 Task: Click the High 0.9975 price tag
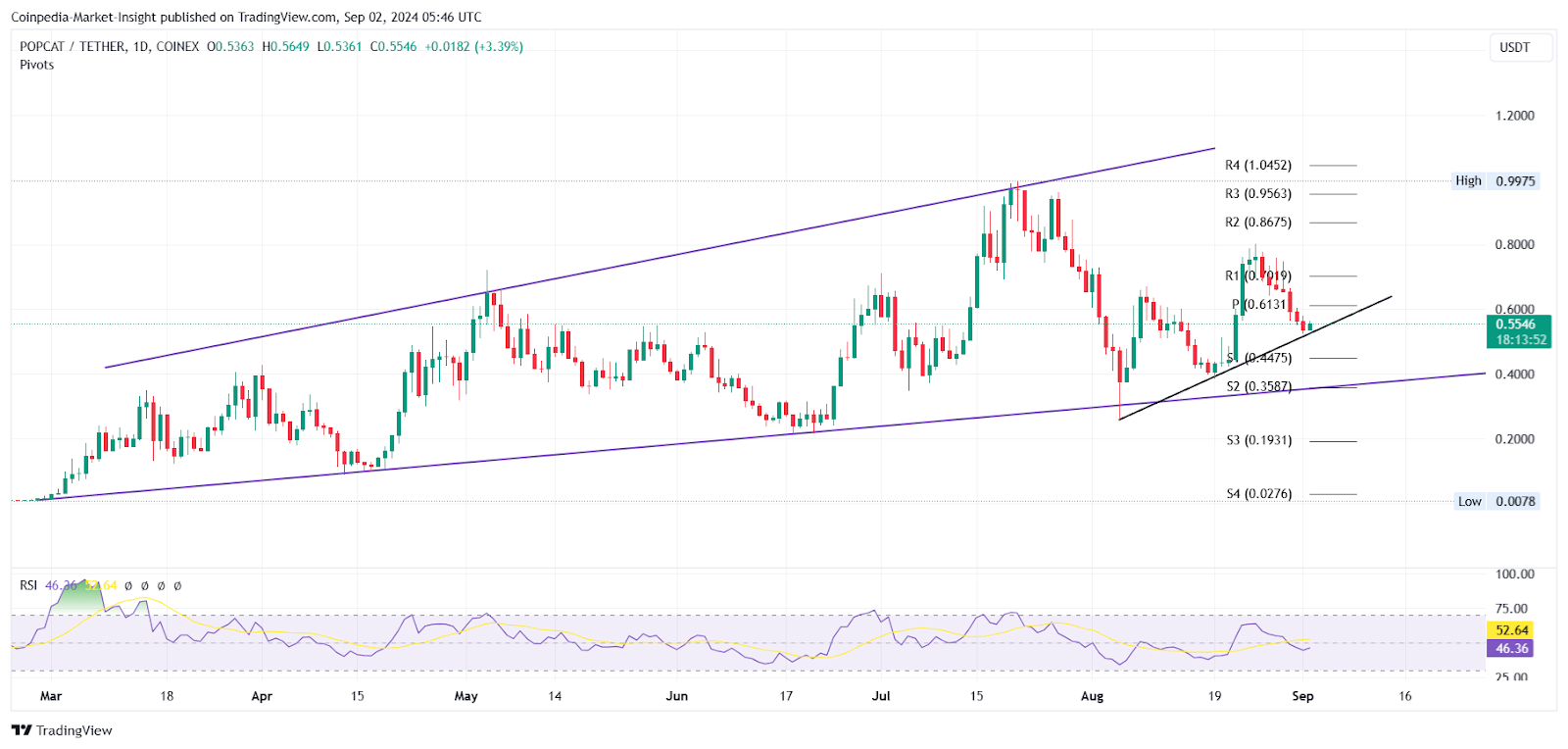pos(1495,181)
